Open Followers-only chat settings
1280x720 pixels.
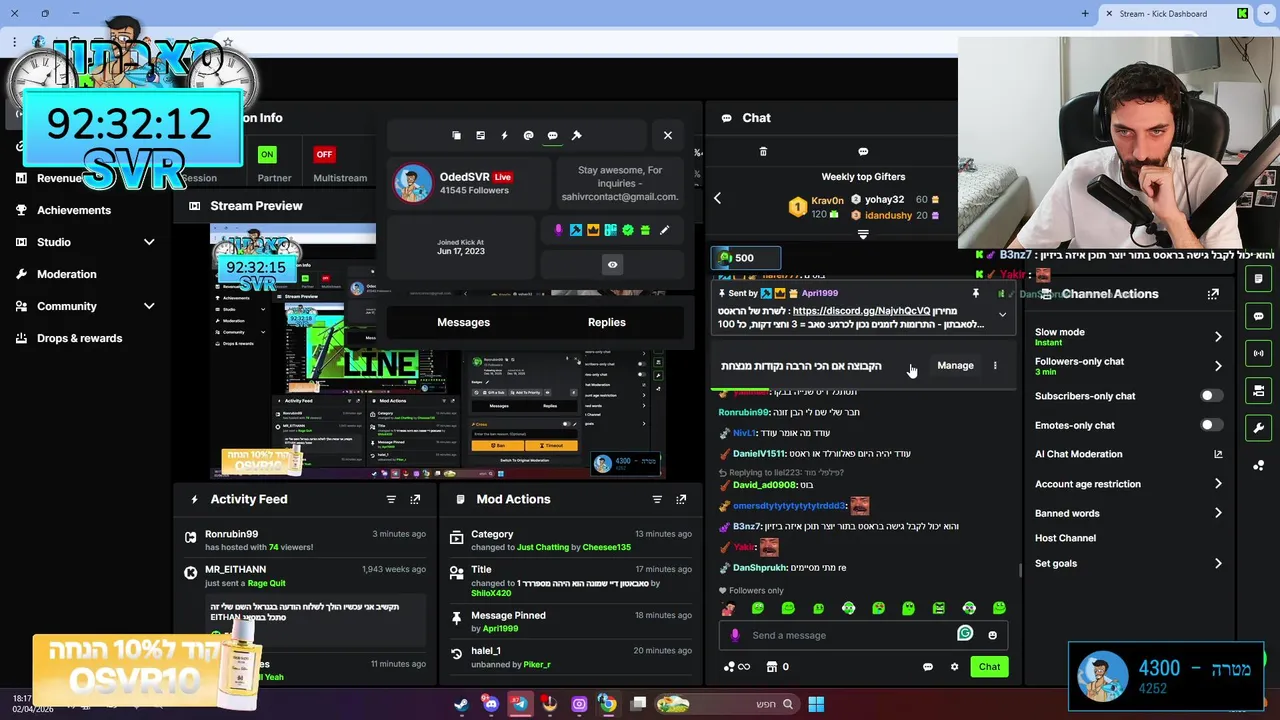click(x=1128, y=366)
